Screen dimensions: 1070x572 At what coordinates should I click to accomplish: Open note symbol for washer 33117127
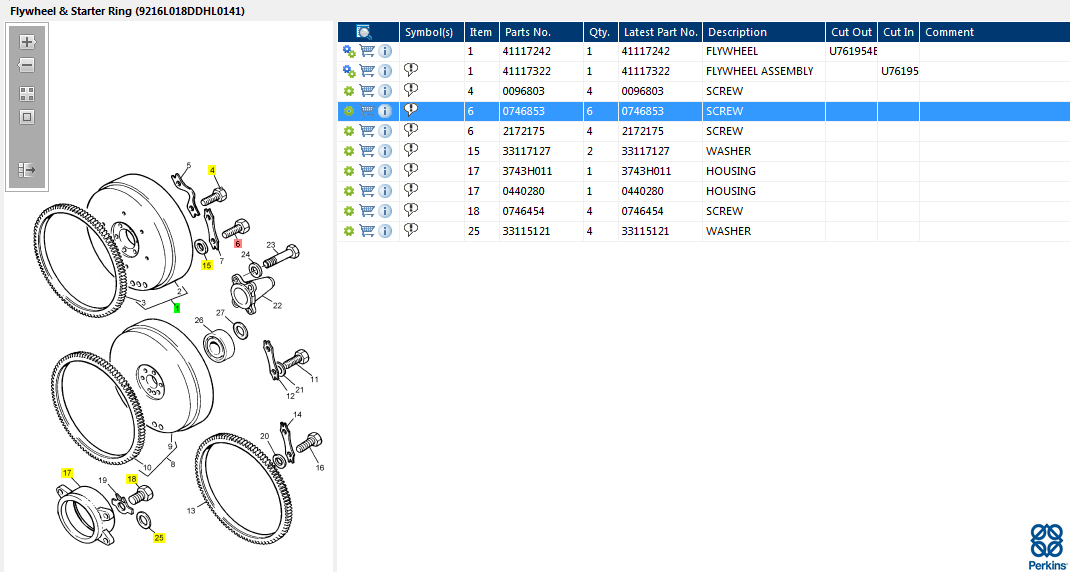coord(411,151)
